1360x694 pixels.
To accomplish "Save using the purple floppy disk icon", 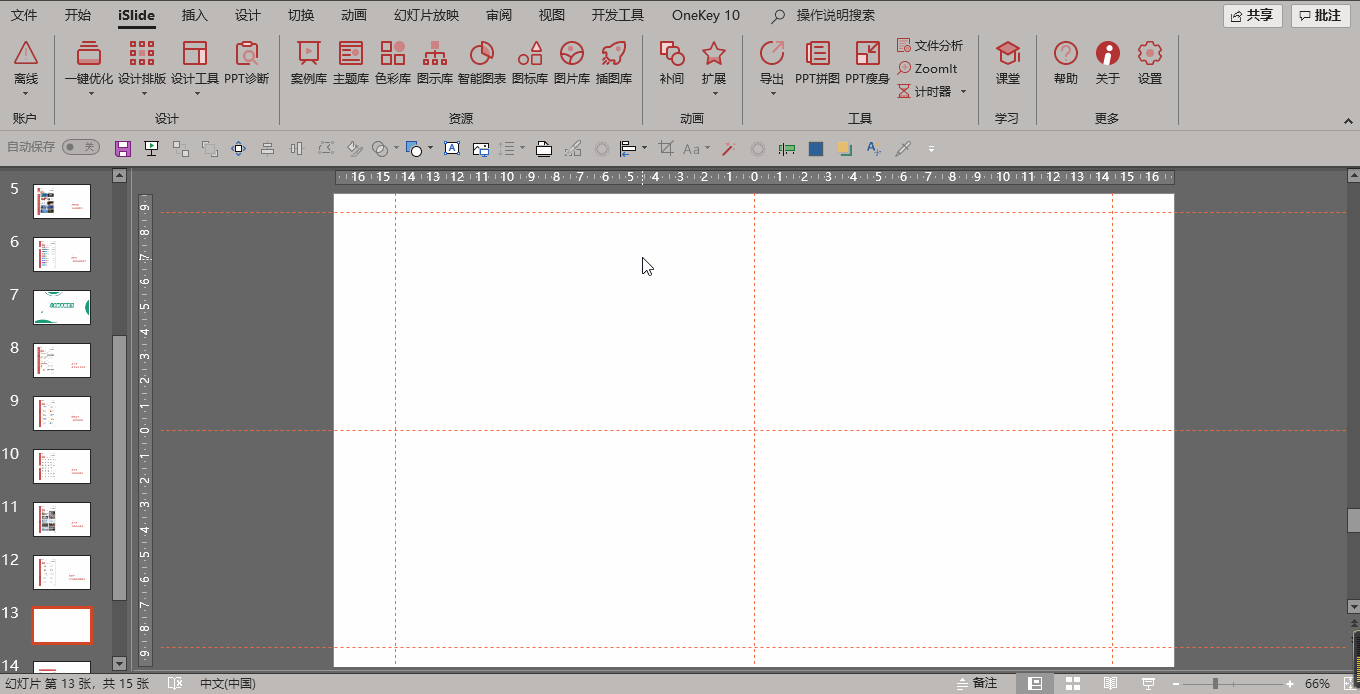I will [123, 148].
